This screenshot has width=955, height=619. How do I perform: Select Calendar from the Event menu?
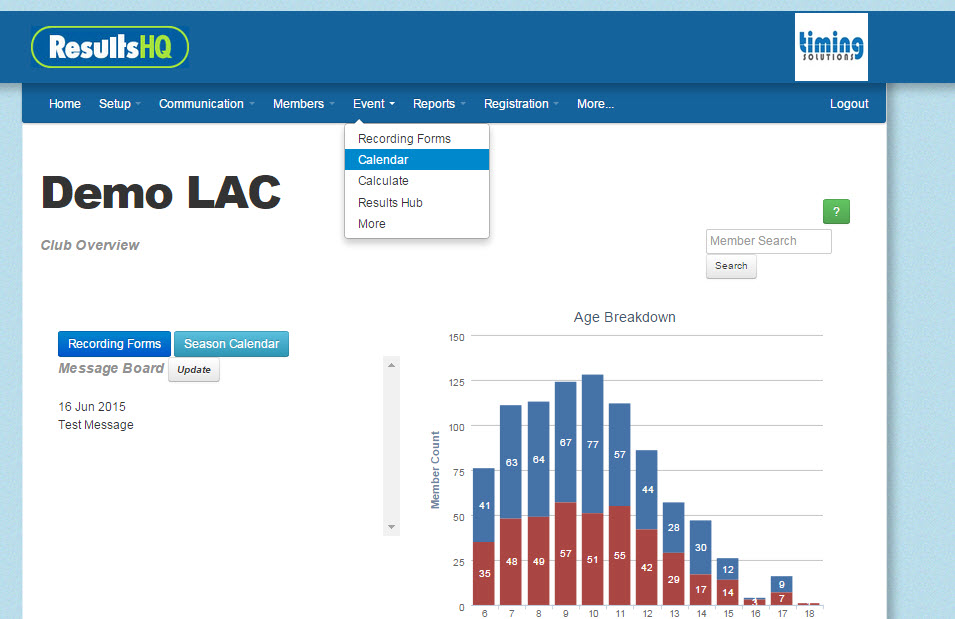pos(383,159)
